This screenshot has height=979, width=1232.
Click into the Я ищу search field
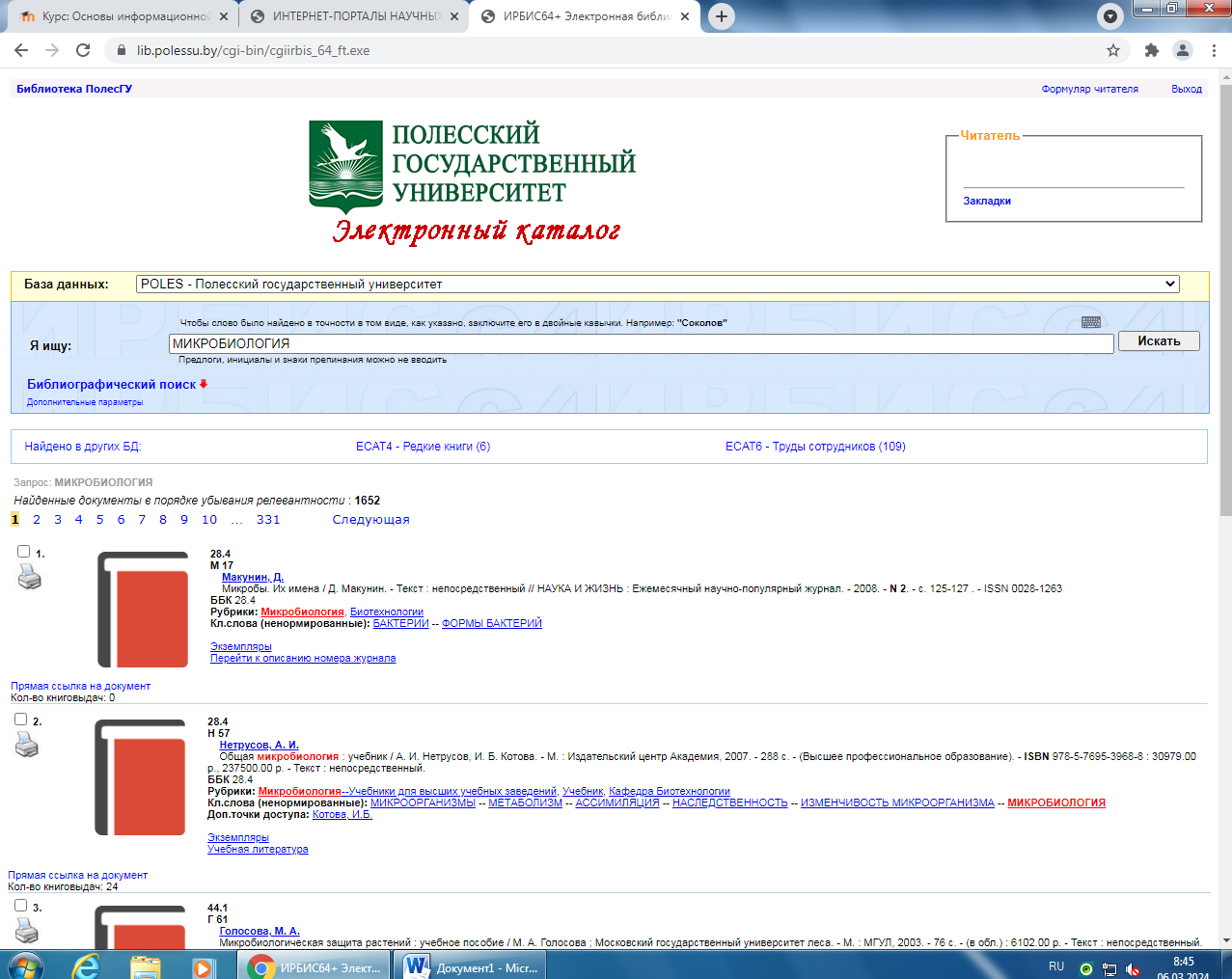642,343
